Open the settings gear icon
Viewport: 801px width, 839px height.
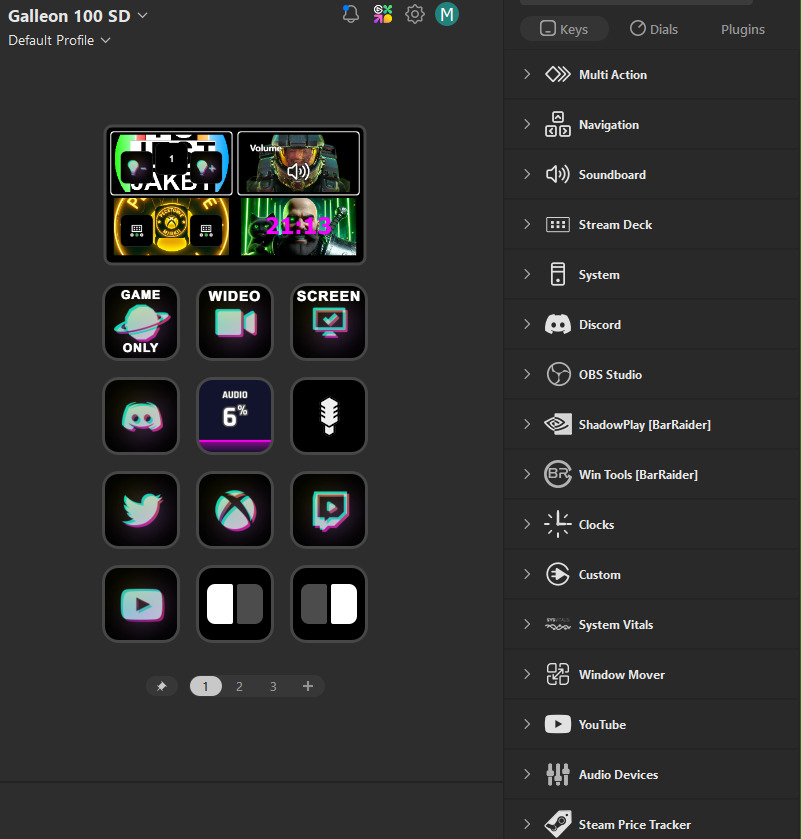tap(415, 14)
